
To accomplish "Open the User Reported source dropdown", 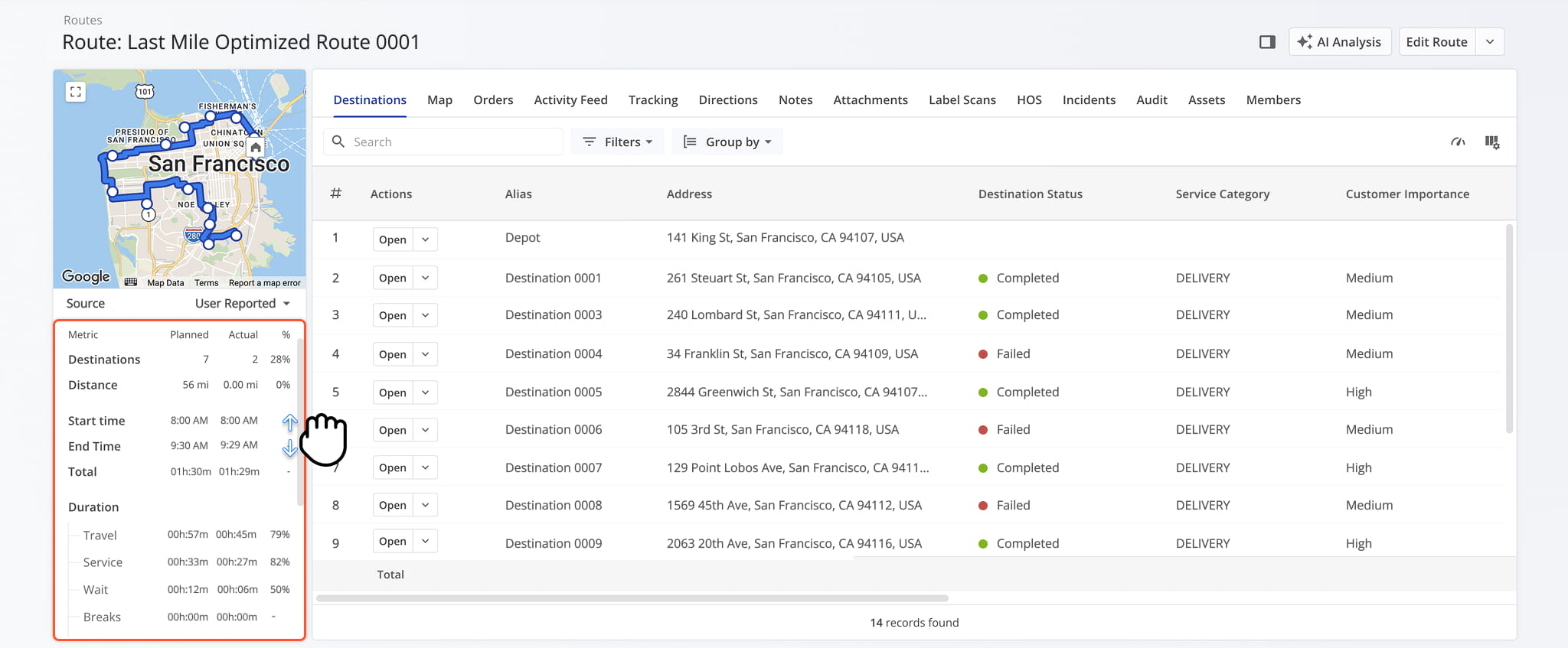I will (242, 304).
